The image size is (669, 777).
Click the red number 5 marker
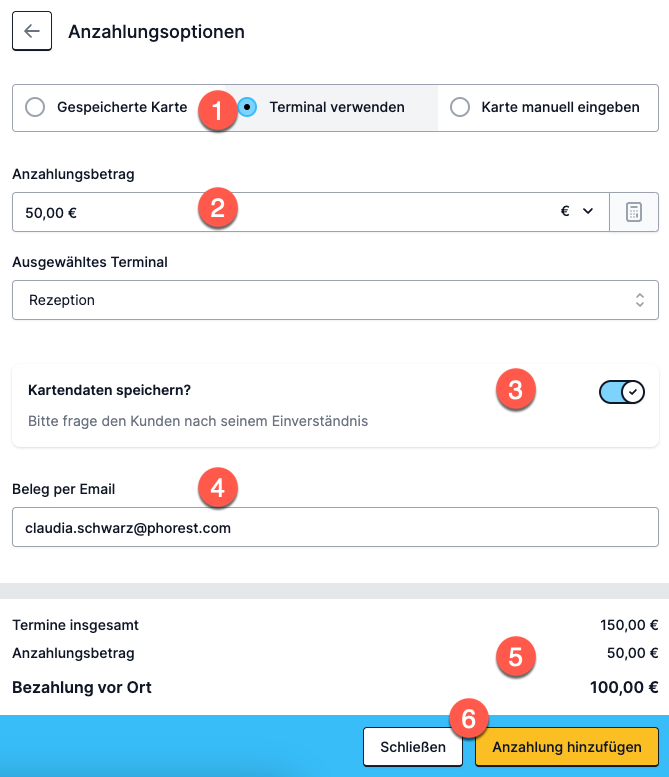515,657
